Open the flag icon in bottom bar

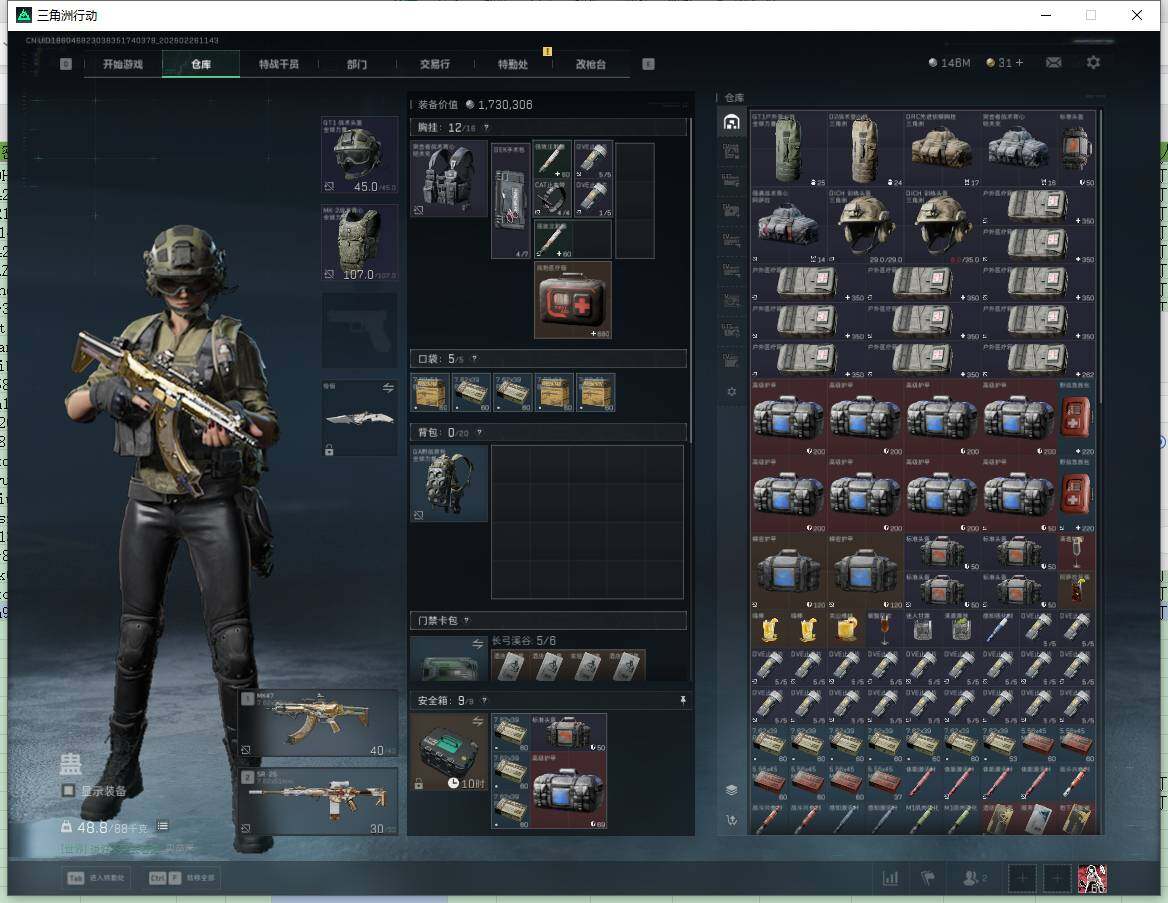point(927,878)
